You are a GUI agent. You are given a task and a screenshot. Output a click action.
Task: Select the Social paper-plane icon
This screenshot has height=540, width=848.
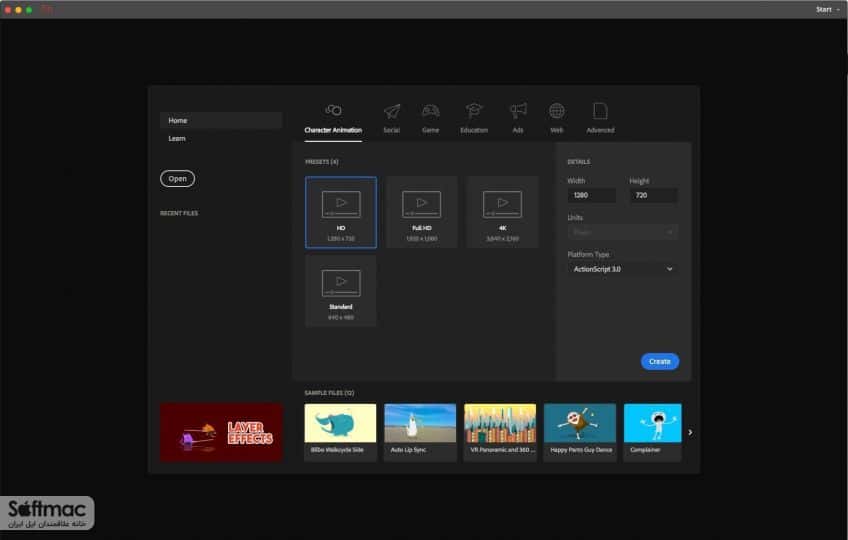pos(392,111)
